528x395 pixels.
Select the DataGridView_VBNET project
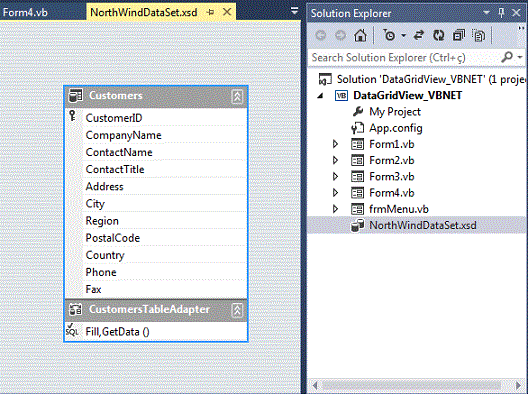(407, 96)
